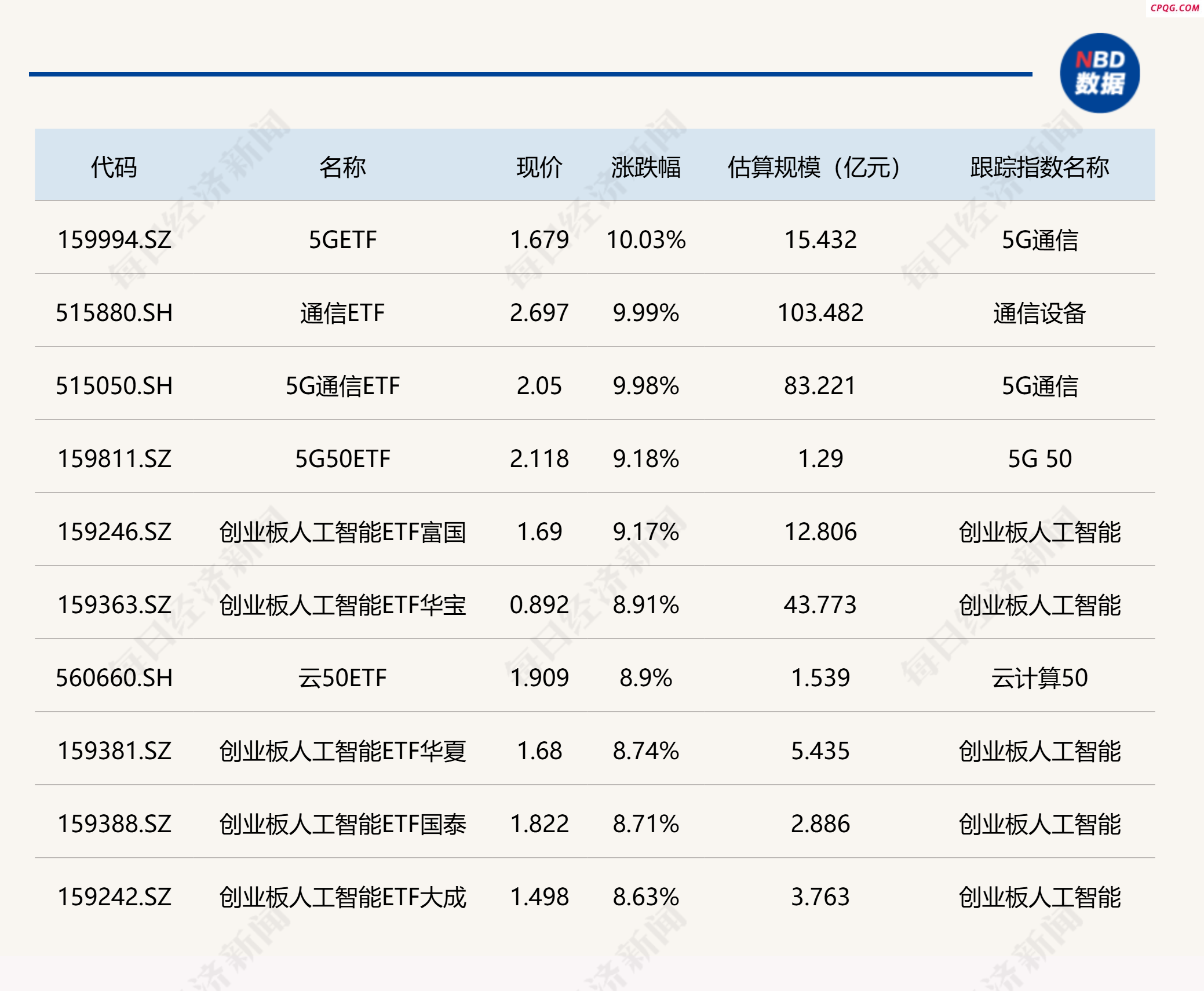Click the NBD数据 round logo

pos(1100,73)
